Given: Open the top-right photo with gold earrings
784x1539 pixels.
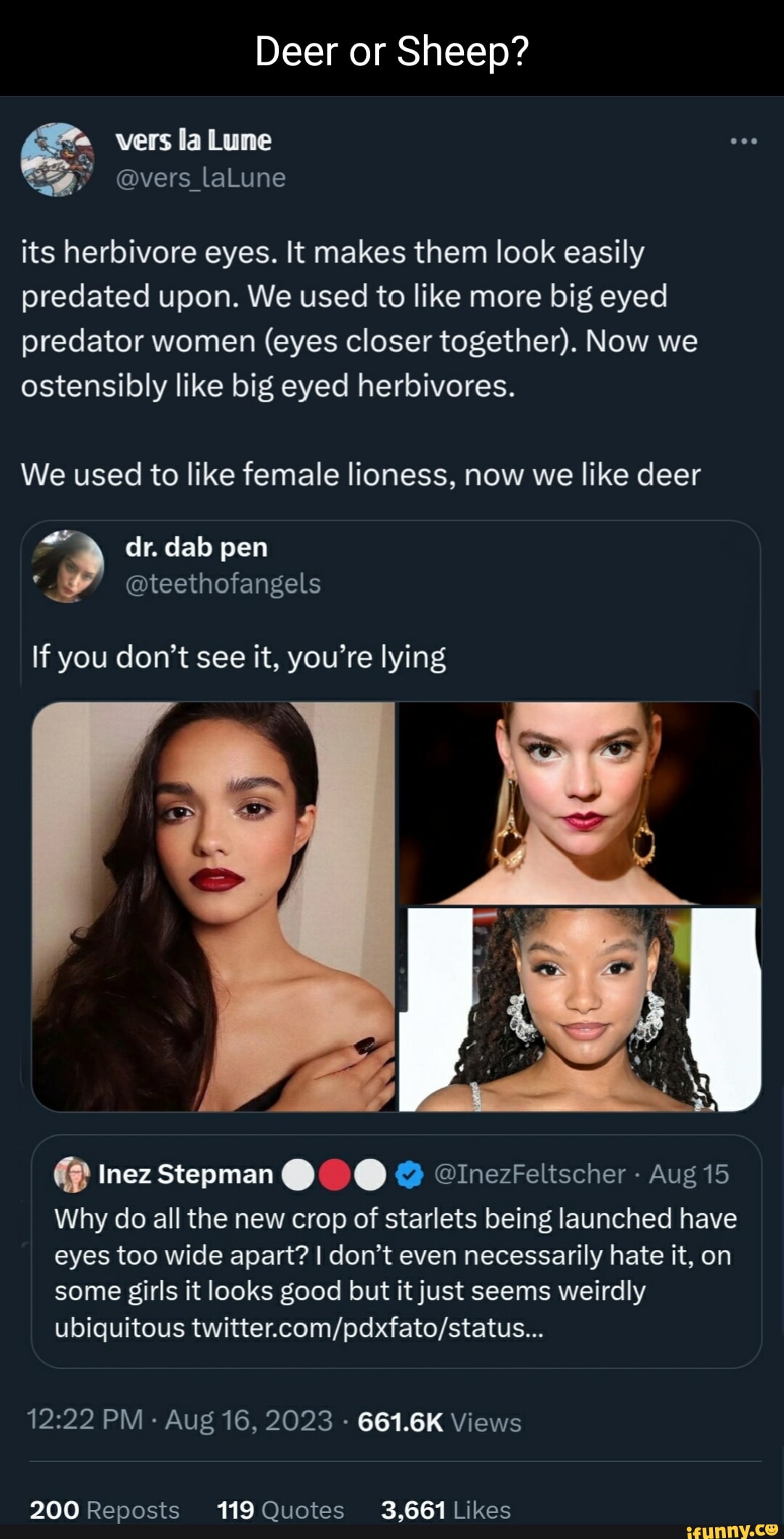Looking at the screenshot, I should pyautogui.click(x=579, y=803).
